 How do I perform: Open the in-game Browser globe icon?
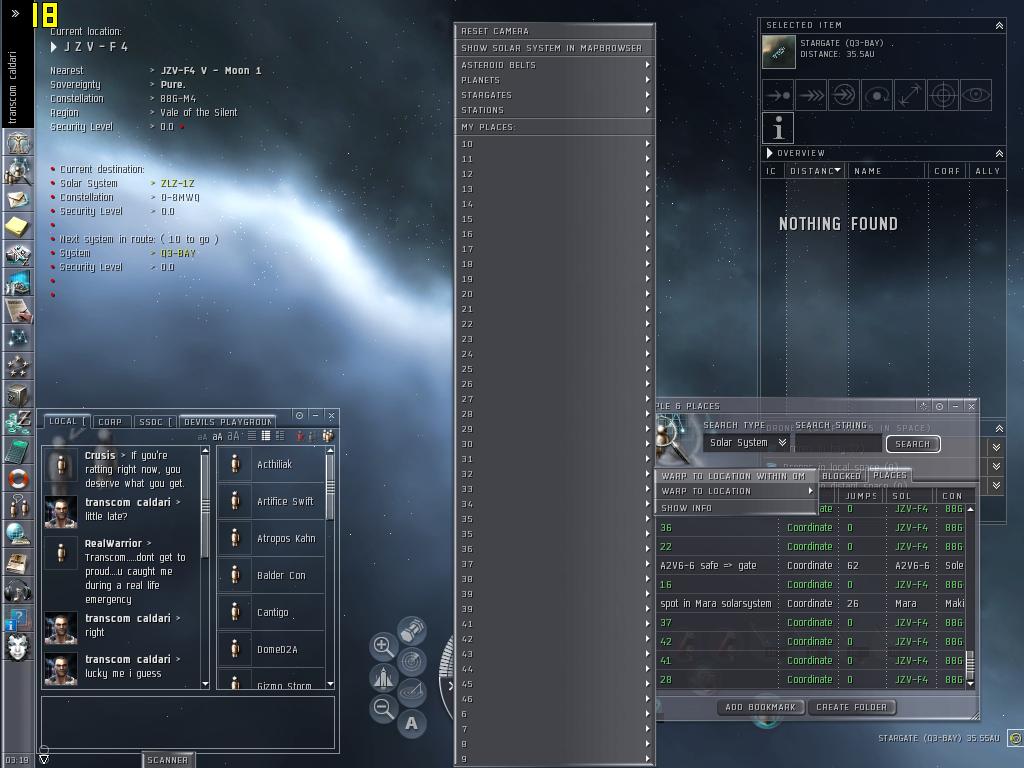point(18,534)
